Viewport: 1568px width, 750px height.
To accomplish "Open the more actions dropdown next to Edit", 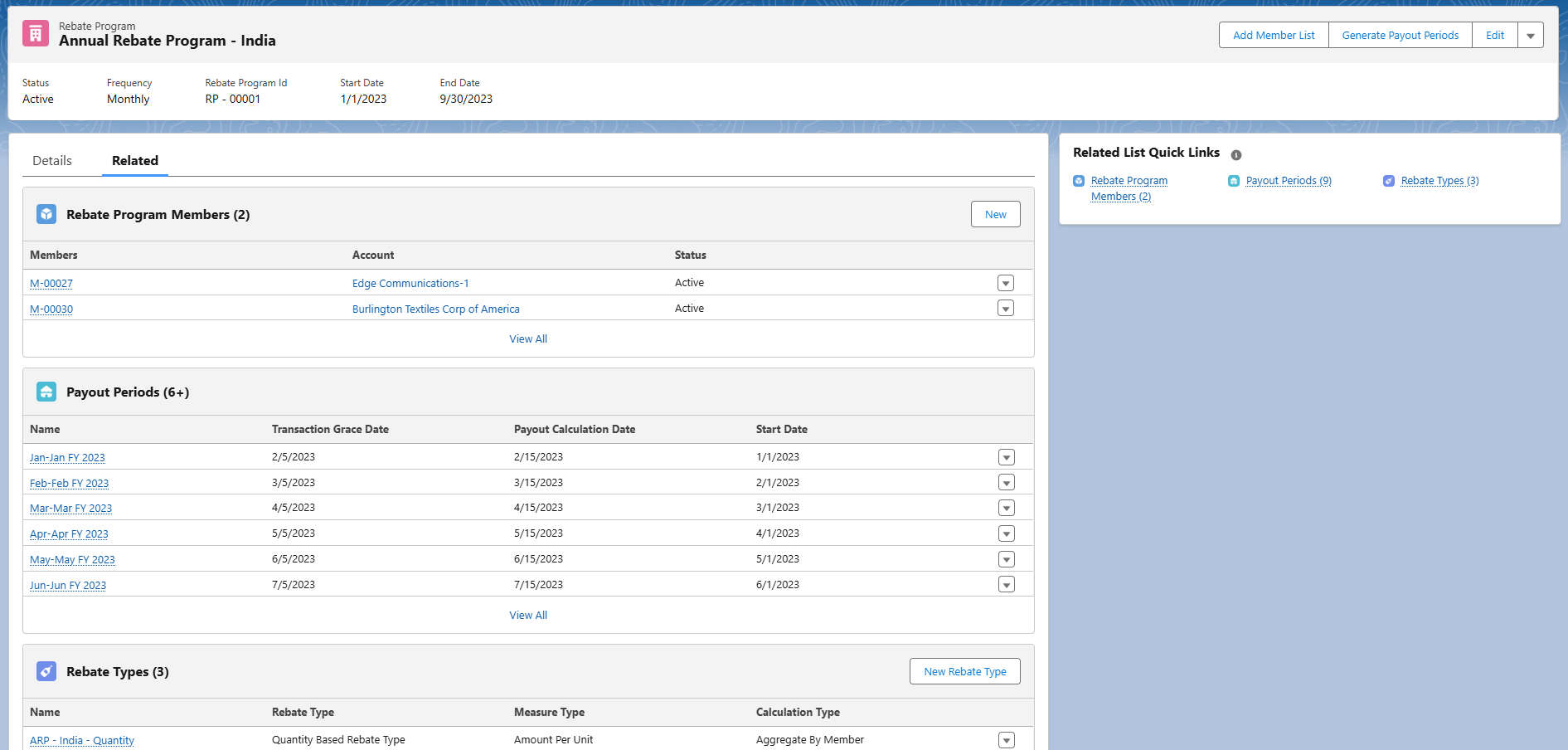I will (x=1531, y=35).
